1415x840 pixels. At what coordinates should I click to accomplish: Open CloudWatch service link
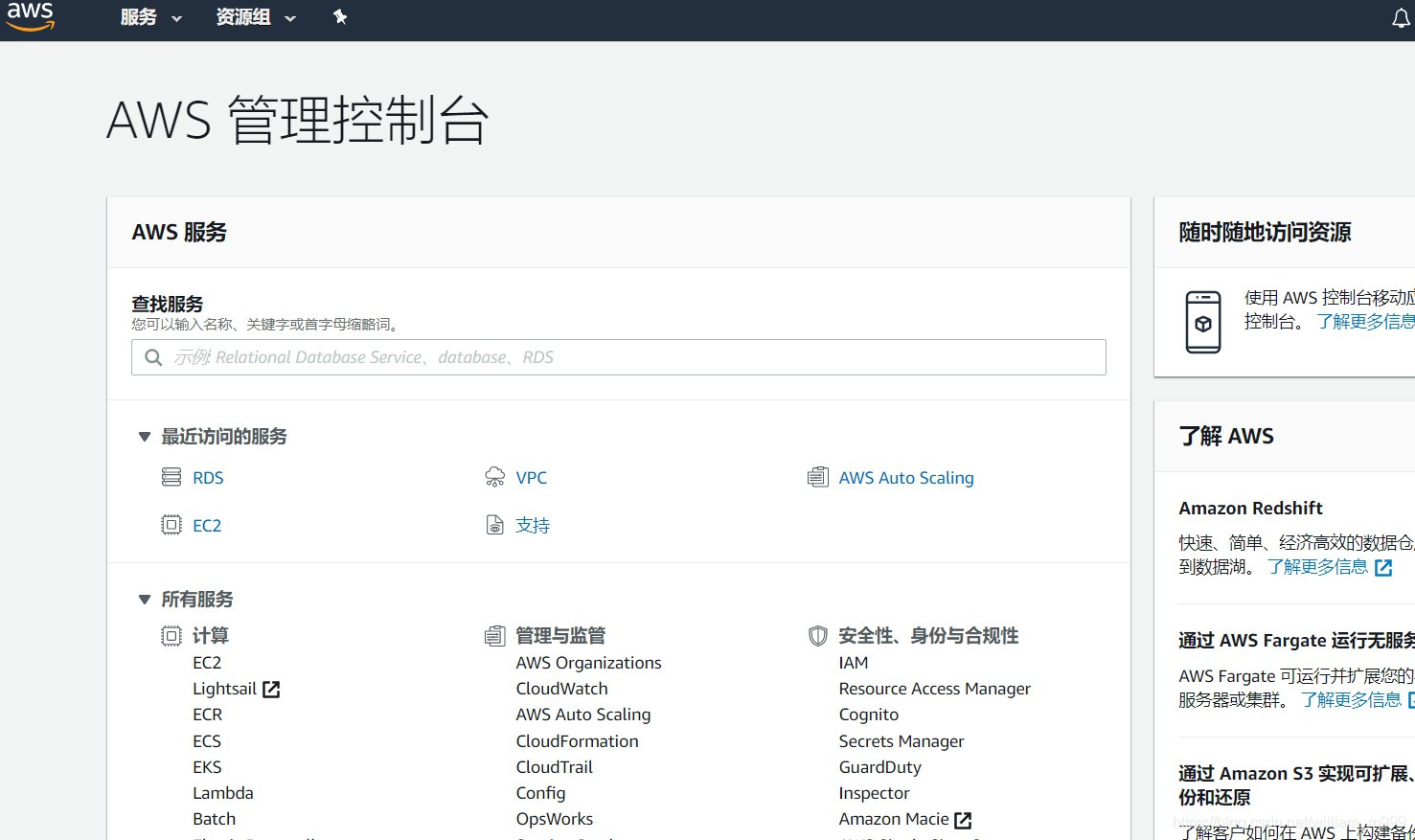click(561, 689)
